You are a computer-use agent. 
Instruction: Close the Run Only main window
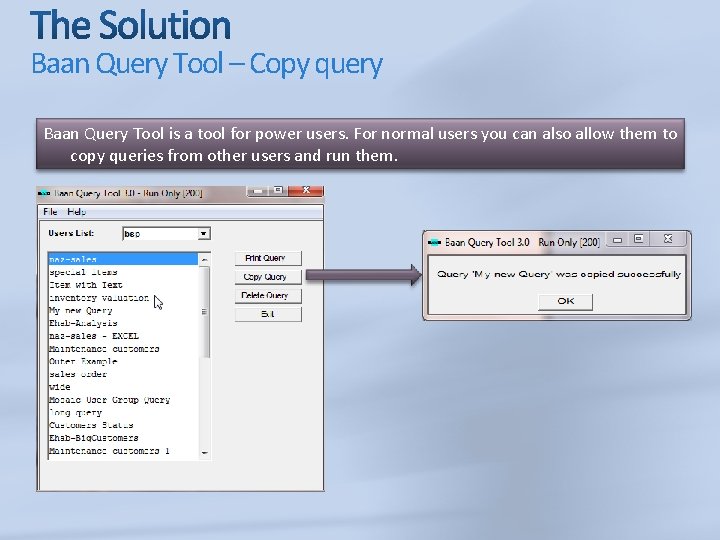pyautogui.click(x=306, y=190)
